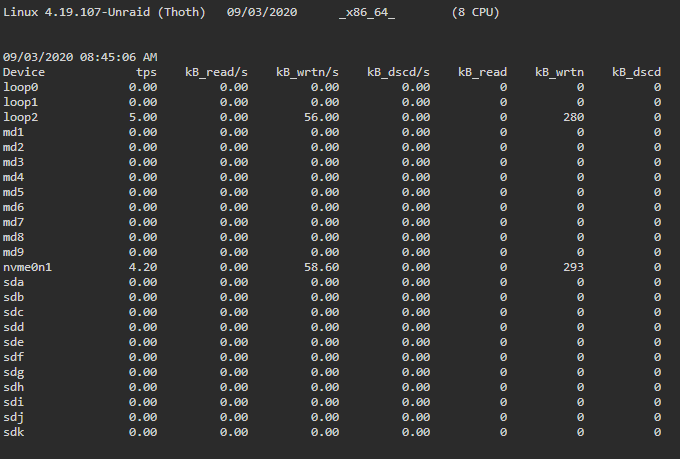Click the device name "sdd"

13,327
